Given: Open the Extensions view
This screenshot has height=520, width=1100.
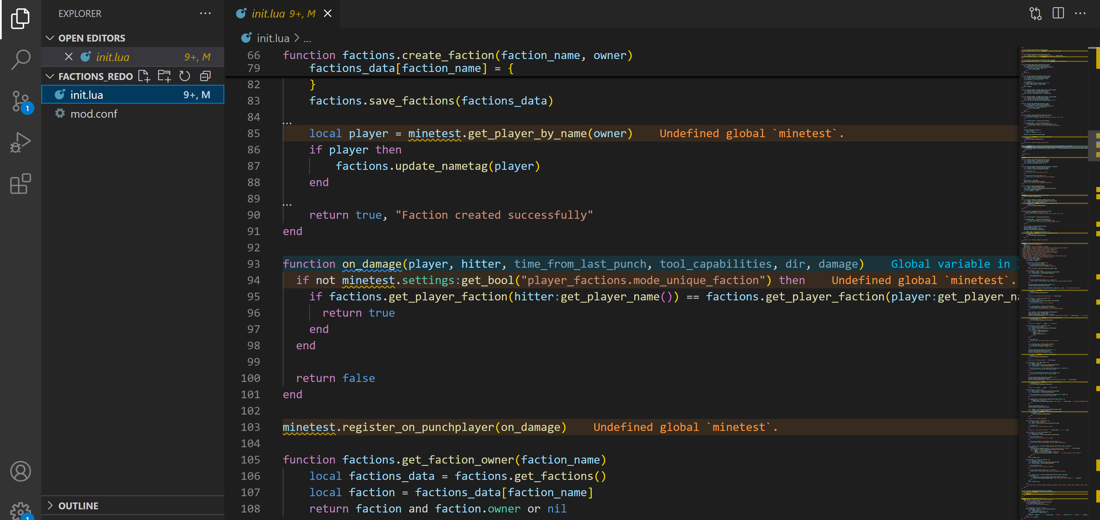Looking at the screenshot, I should click(20, 184).
